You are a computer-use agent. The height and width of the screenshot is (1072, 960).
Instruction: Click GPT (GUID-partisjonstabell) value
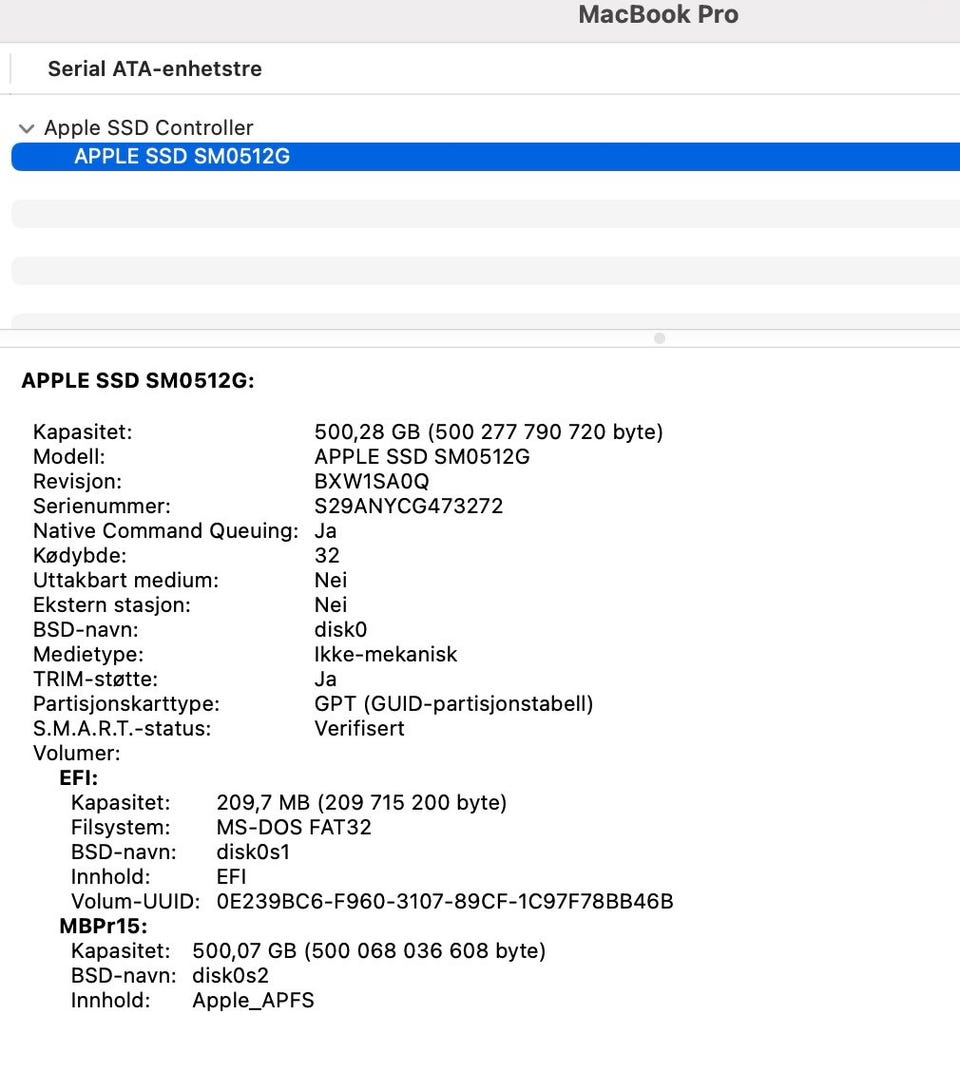point(454,704)
